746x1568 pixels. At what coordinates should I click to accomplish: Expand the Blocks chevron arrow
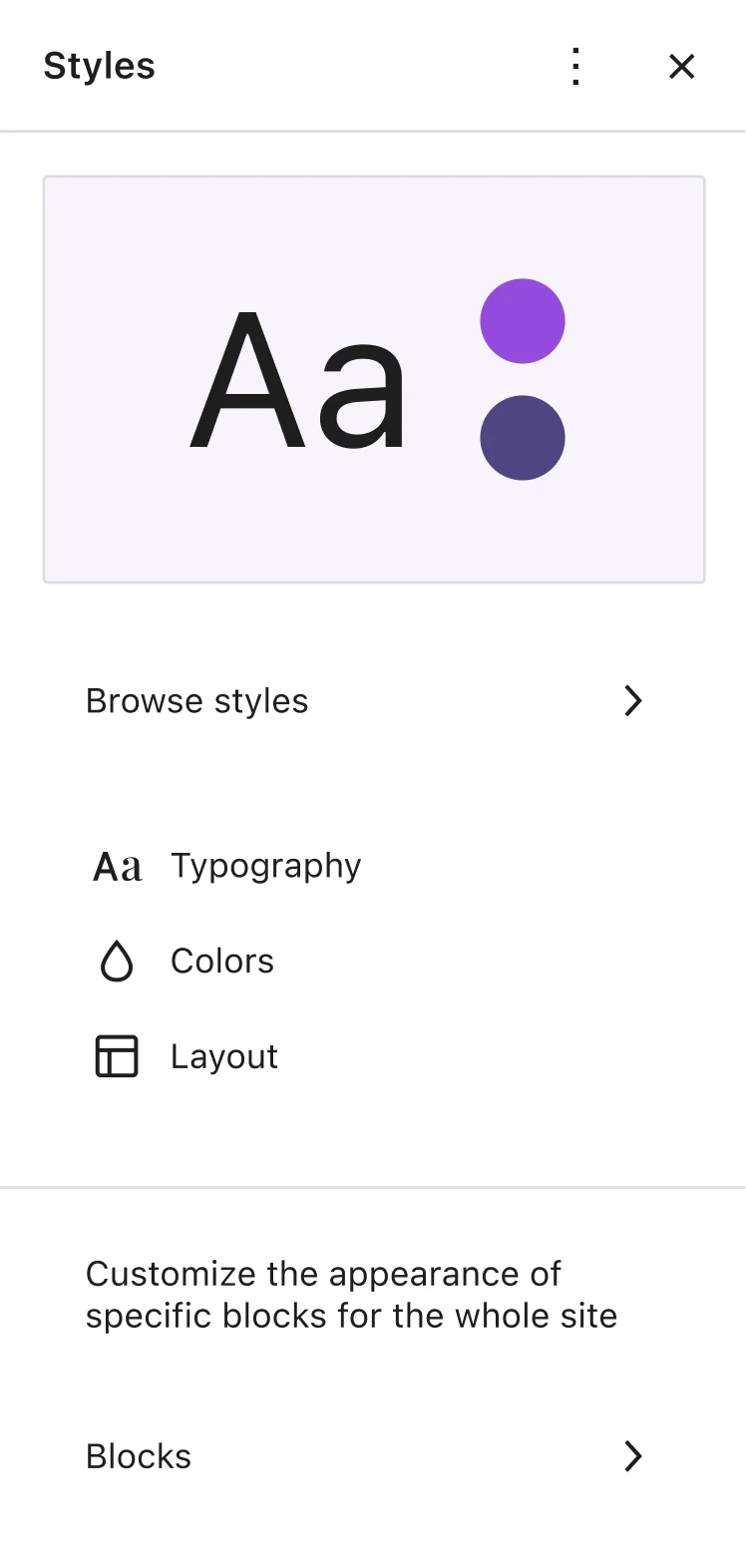(x=632, y=1456)
